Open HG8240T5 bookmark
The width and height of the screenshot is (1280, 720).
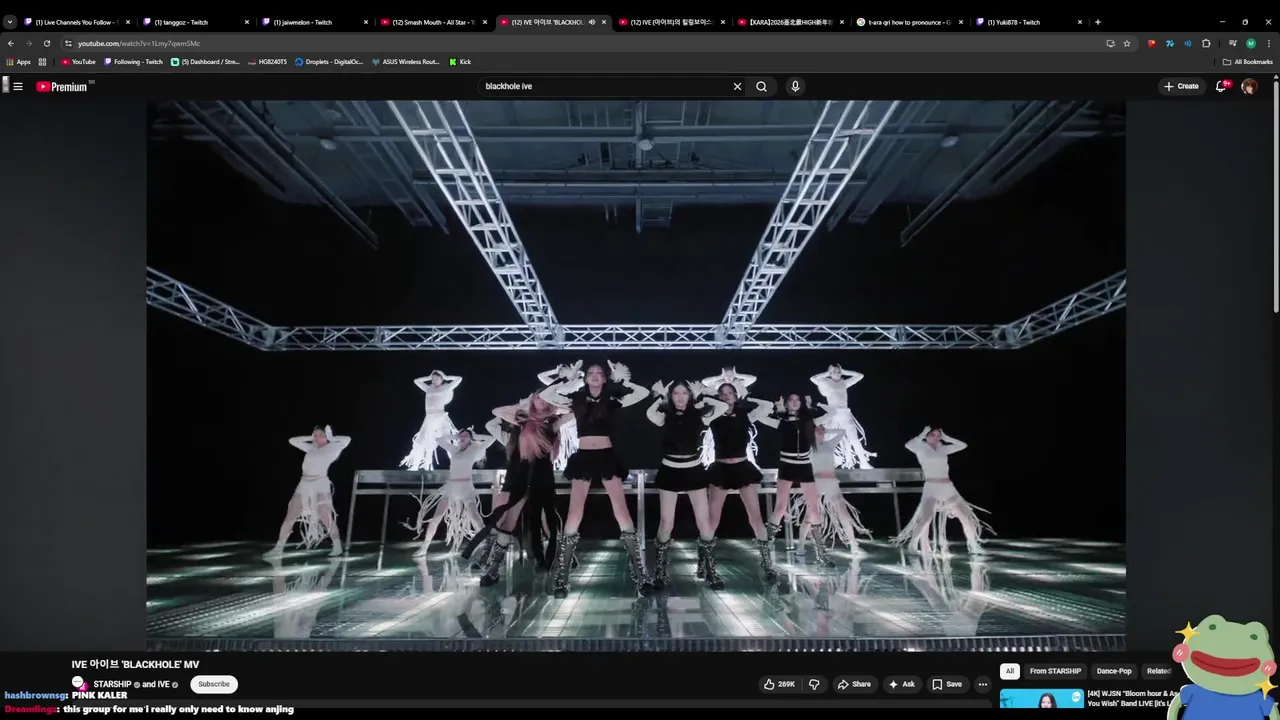click(267, 62)
